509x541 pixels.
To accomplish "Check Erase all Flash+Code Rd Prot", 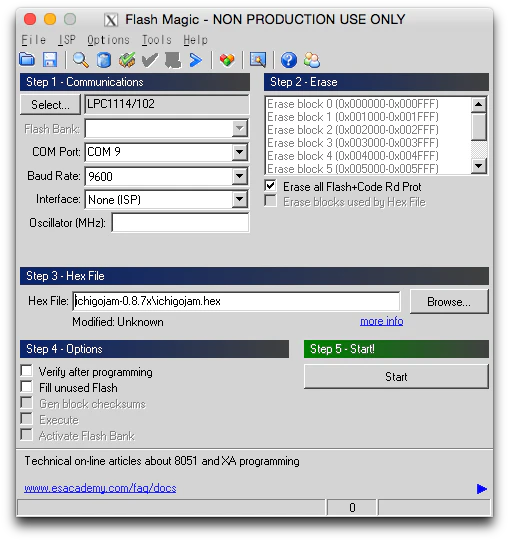I will click(271, 186).
